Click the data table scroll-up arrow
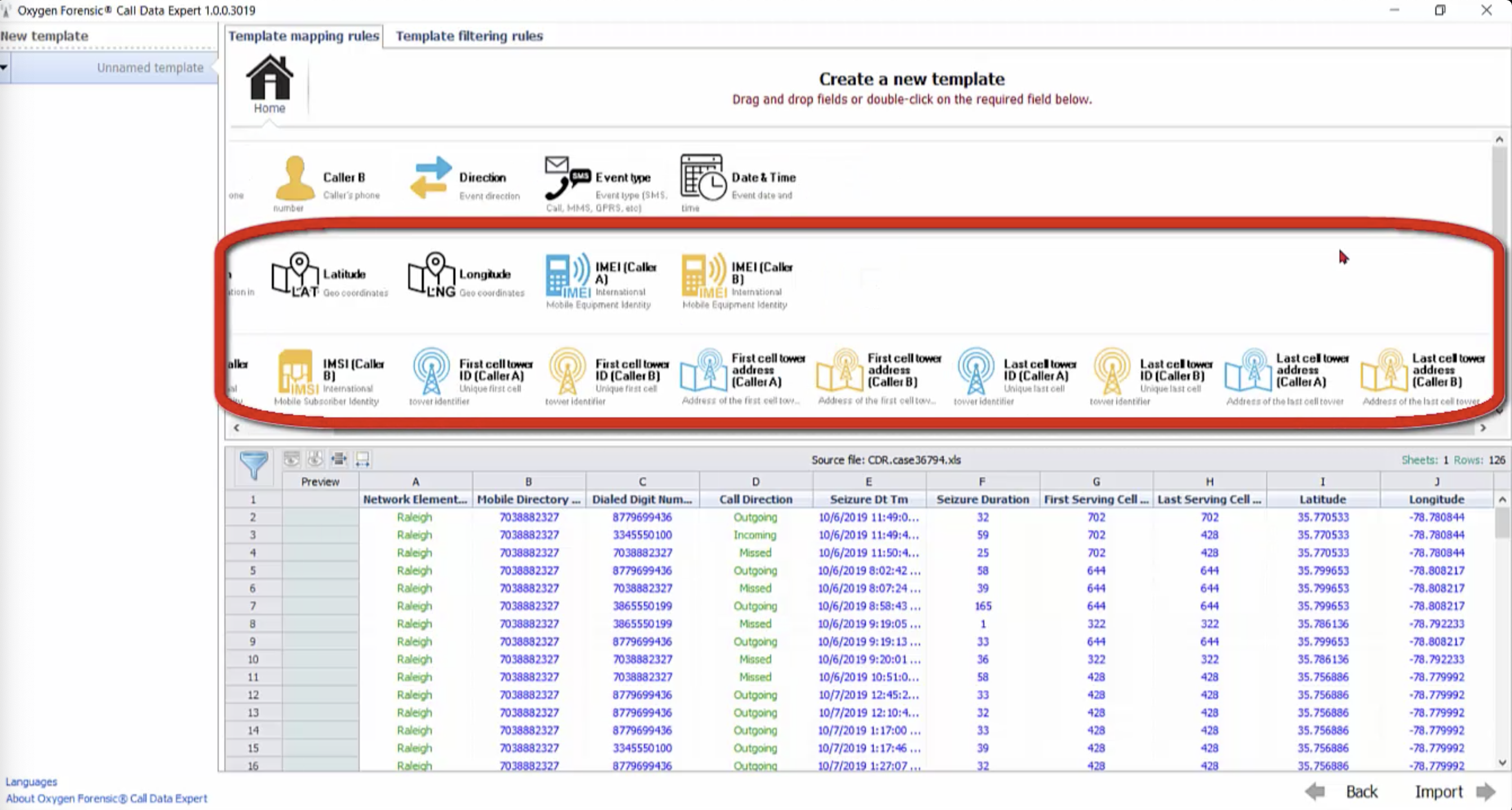Image resolution: width=1512 pixels, height=810 pixels. pos(1502,499)
